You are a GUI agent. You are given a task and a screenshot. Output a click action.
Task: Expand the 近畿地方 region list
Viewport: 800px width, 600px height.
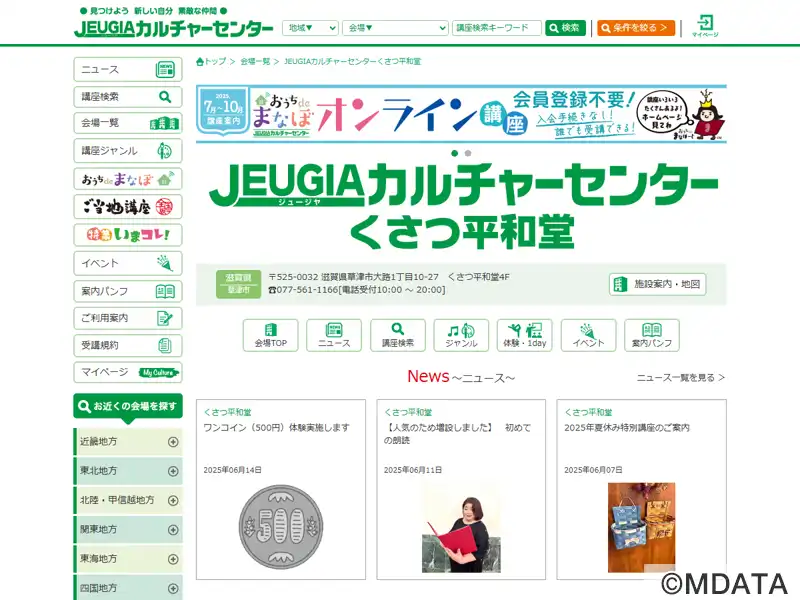pos(128,442)
